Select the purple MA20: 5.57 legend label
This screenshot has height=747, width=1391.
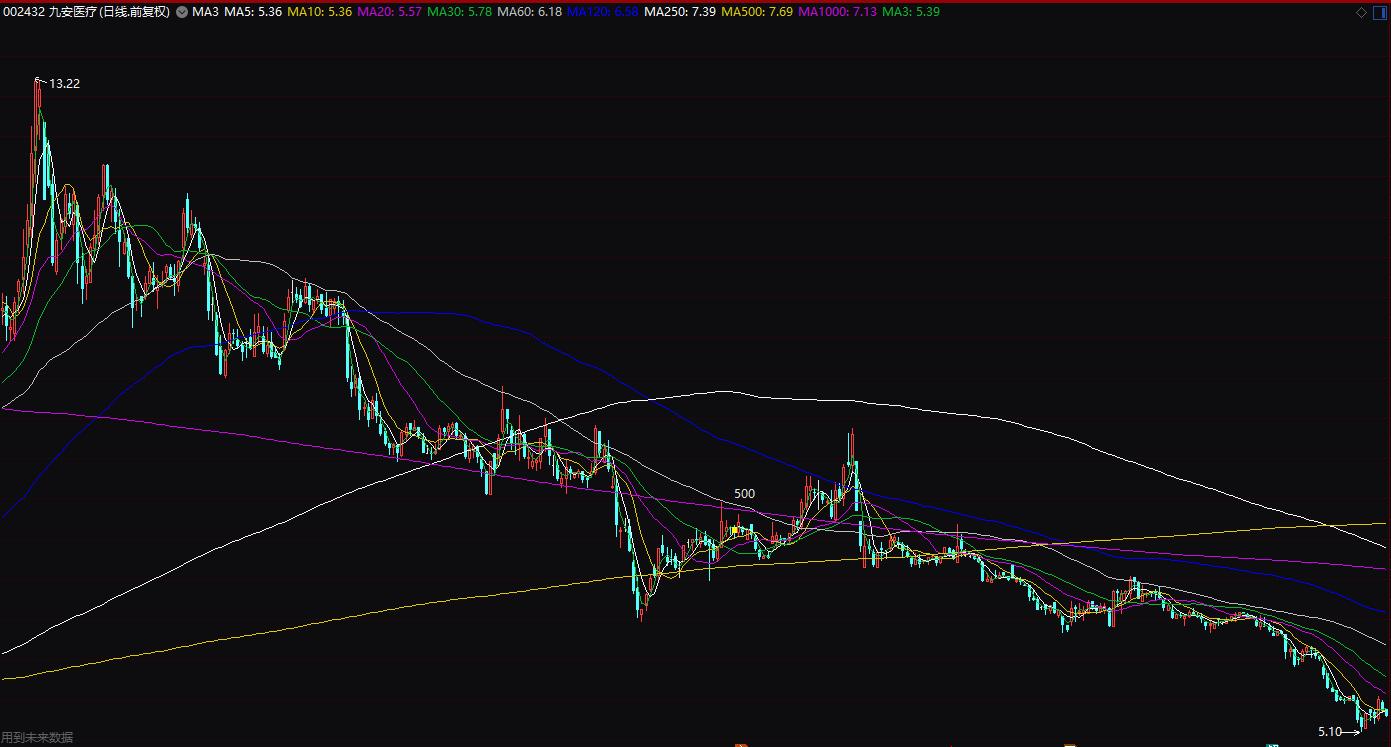(389, 12)
